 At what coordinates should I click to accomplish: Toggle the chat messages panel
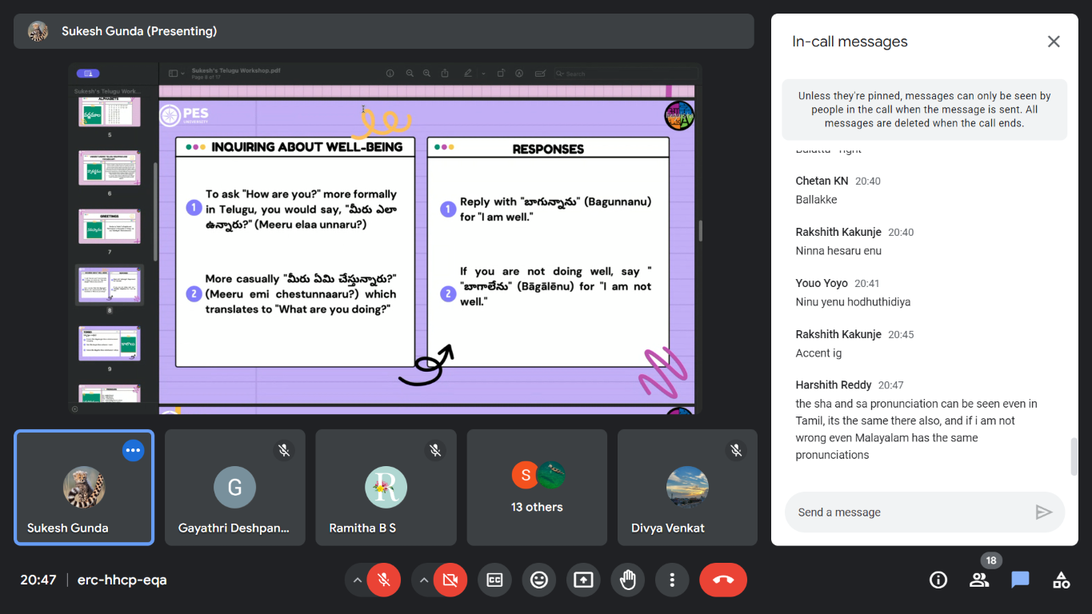pyautogui.click(x=1020, y=580)
